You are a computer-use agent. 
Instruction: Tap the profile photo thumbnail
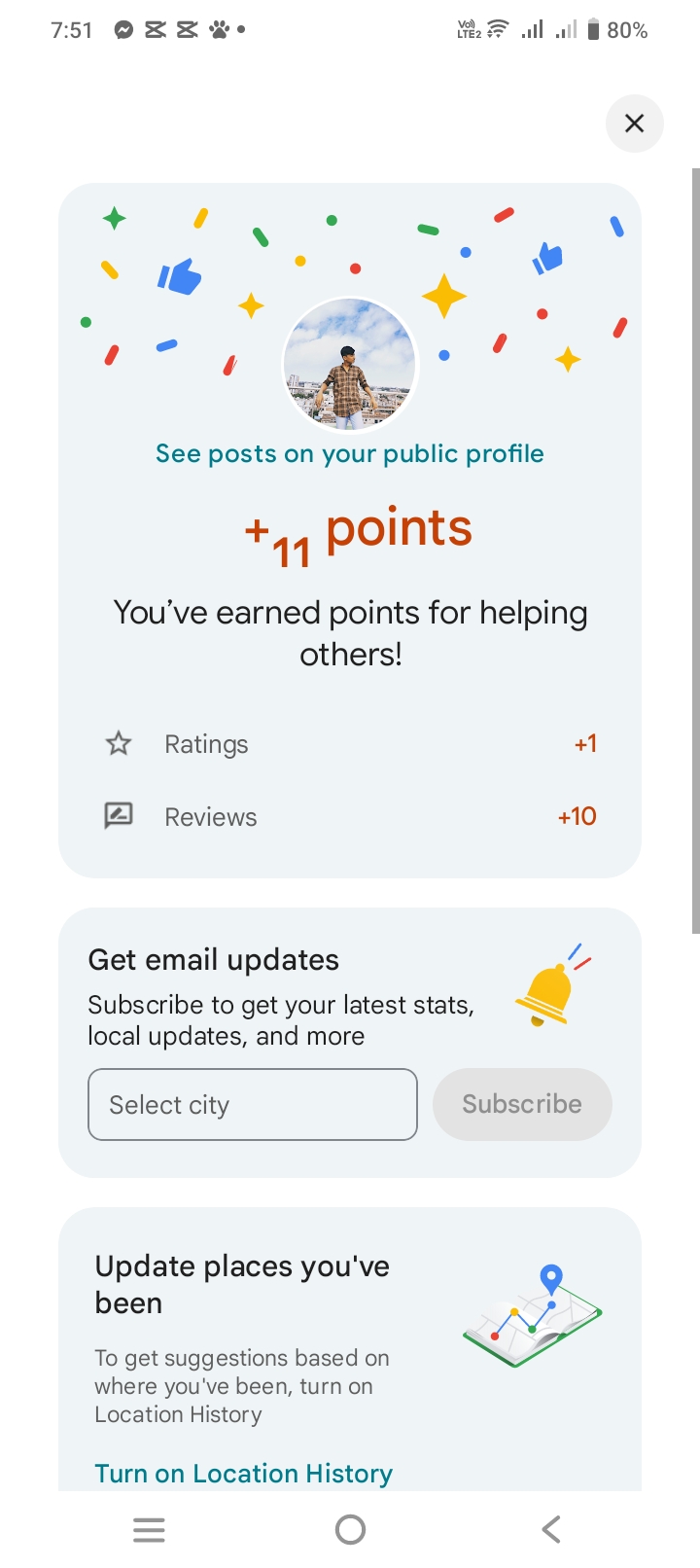[x=350, y=364]
